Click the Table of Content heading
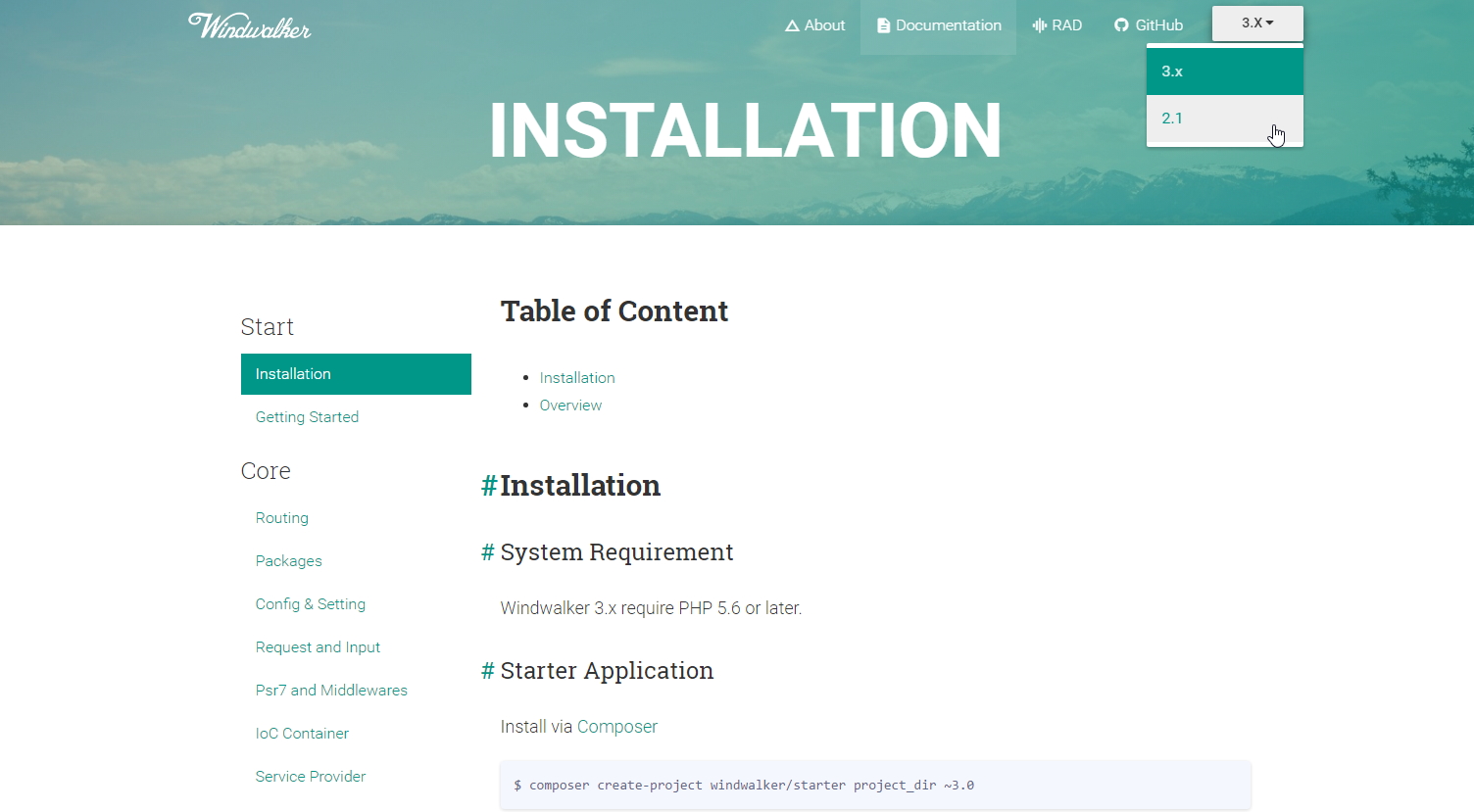1474x812 pixels. (614, 311)
